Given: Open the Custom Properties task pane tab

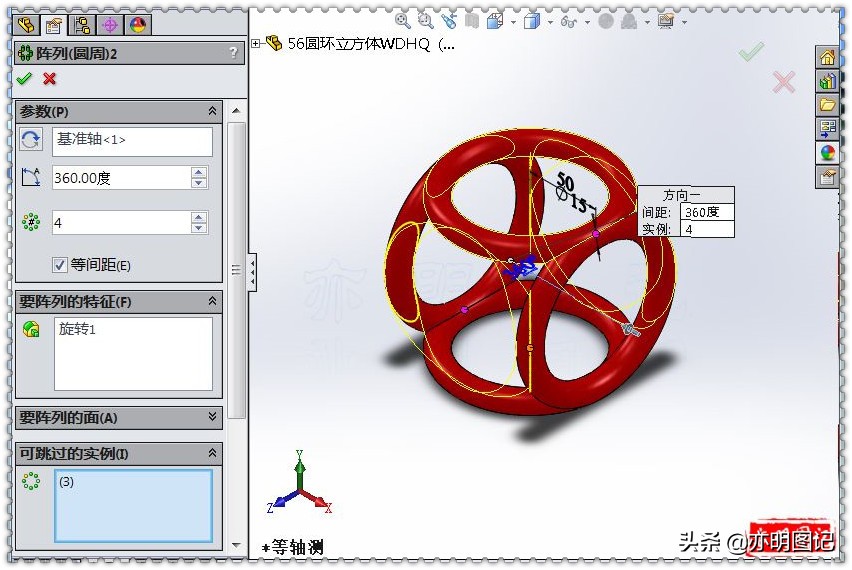Looking at the screenshot, I should 827,177.
